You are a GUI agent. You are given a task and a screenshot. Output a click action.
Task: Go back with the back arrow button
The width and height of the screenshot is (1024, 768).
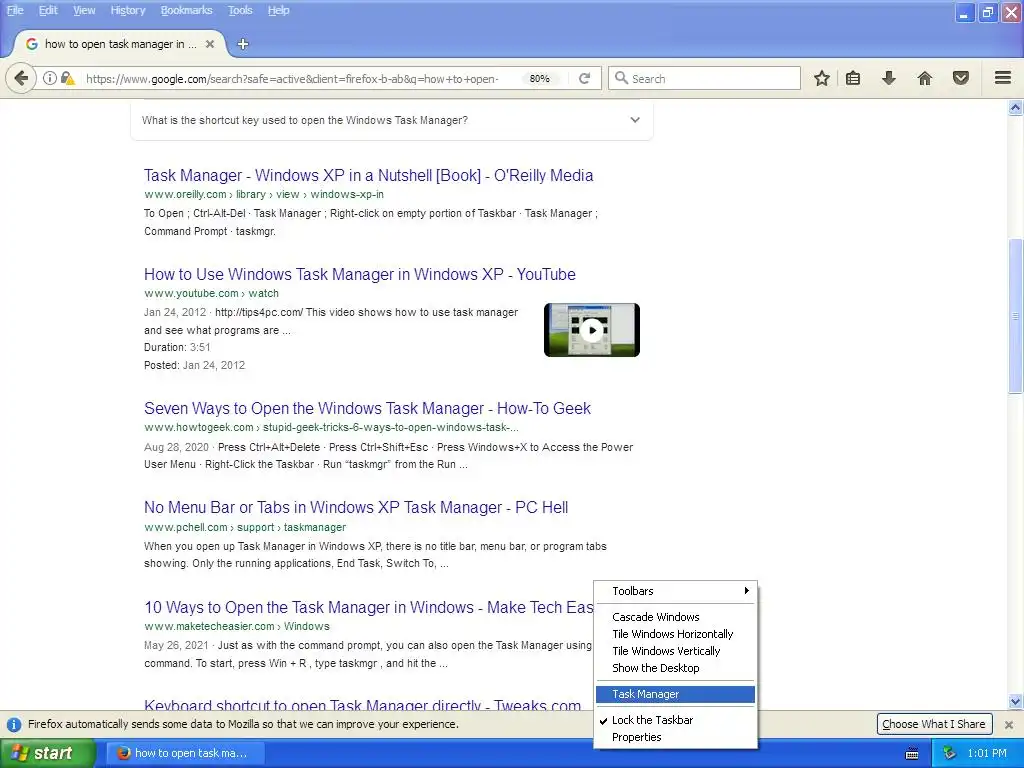click(21, 78)
